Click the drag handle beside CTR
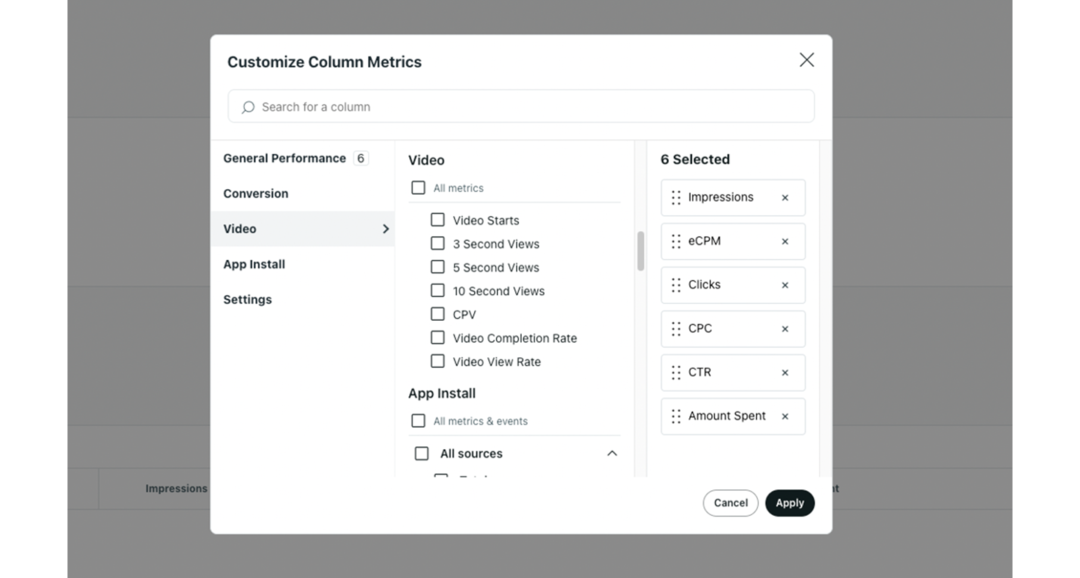 click(676, 373)
